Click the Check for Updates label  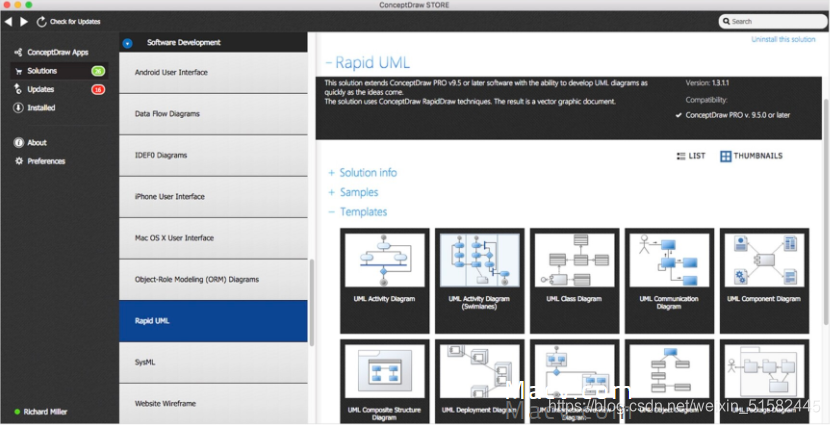click(x=75, y=22)
